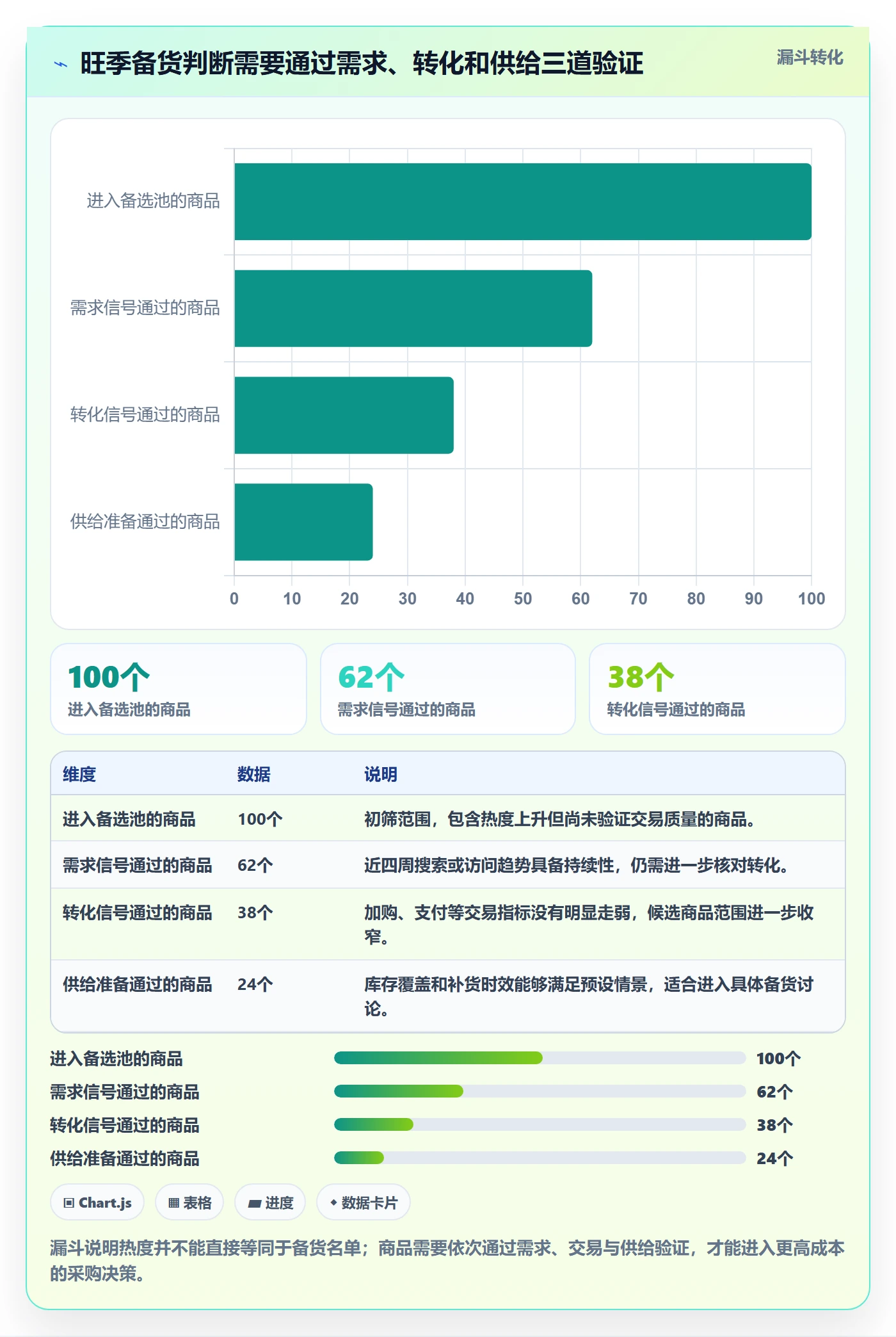Screen dimensions: 896x1337
Task: Click the progress bar for 供给准备通过的商品
Action: coord(540,1158)
